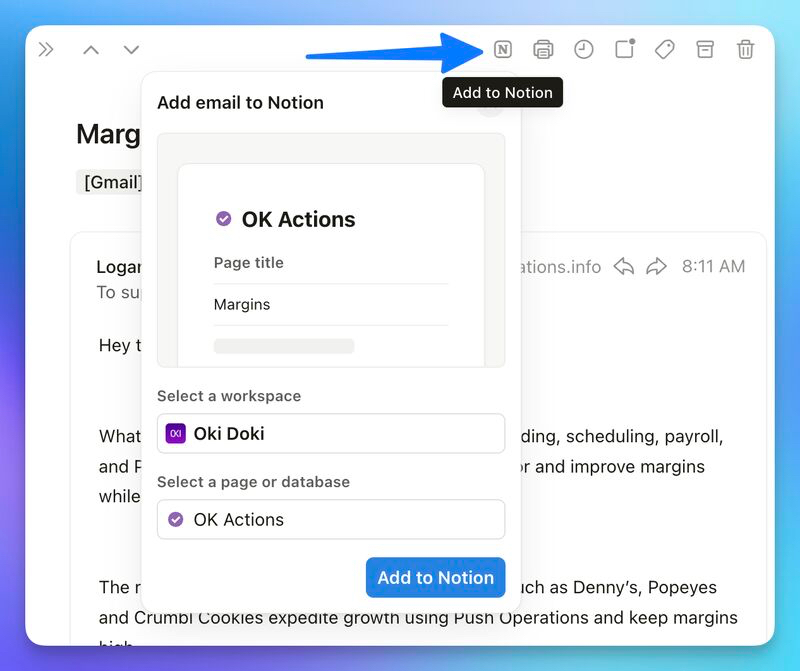The width and height of the screenshot is (800, 671).
Task: Click the Notion page preview card heading
Action: (x=298, y=219)
